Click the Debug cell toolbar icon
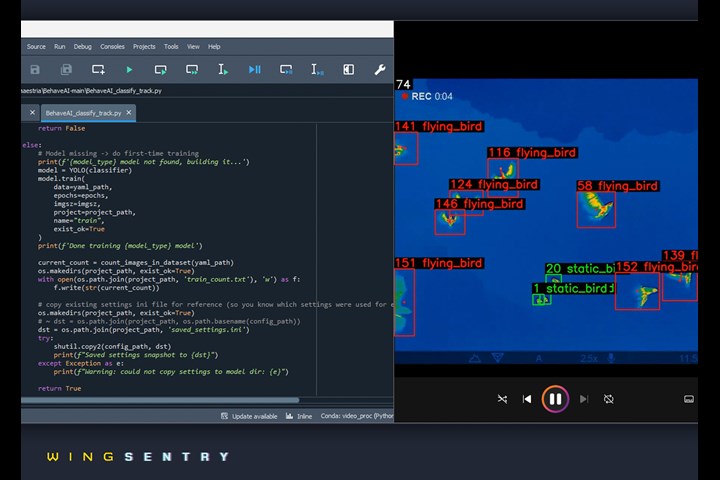The height and width of the screenshot is (480, 720). 286,70
